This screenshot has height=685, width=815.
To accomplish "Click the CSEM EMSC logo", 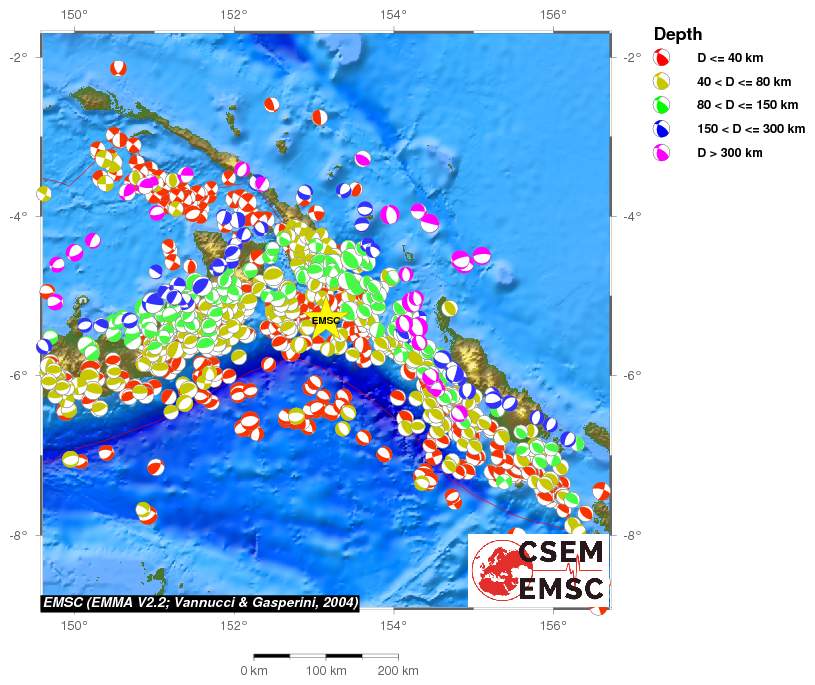I will (x=538, y=569).
